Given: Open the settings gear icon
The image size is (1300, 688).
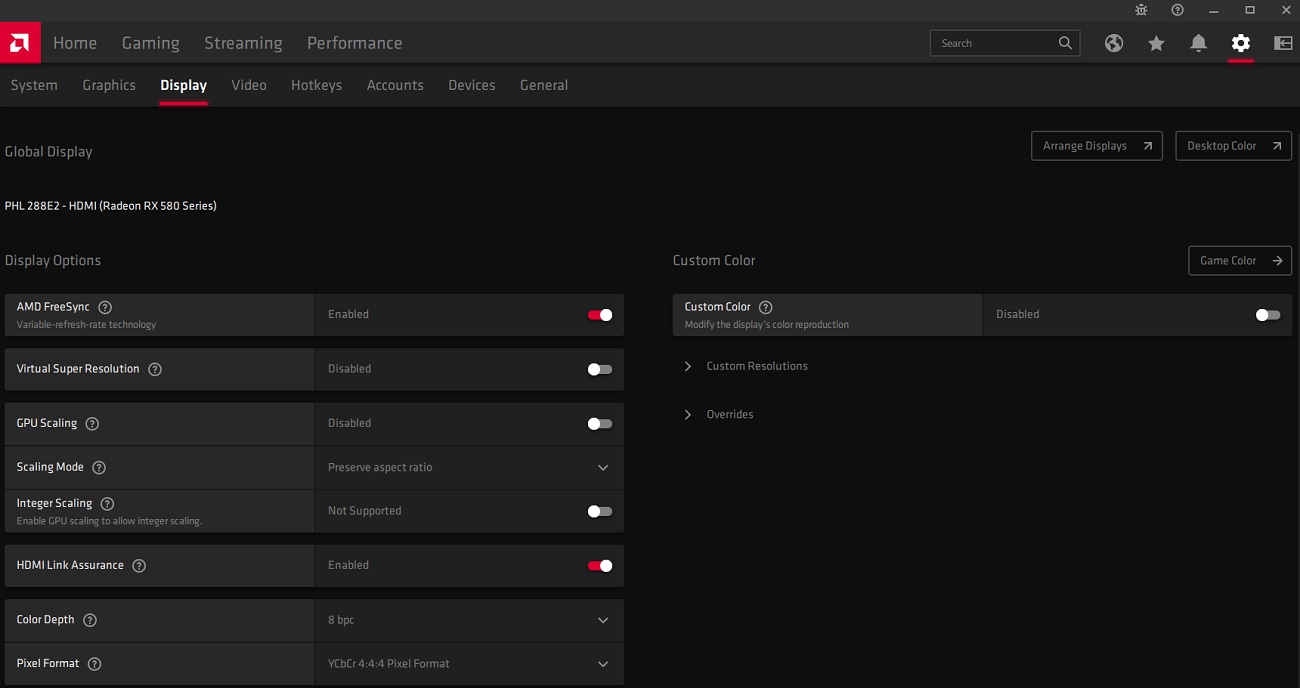Looking at the screenshot, I should (x=1241, y=43).
